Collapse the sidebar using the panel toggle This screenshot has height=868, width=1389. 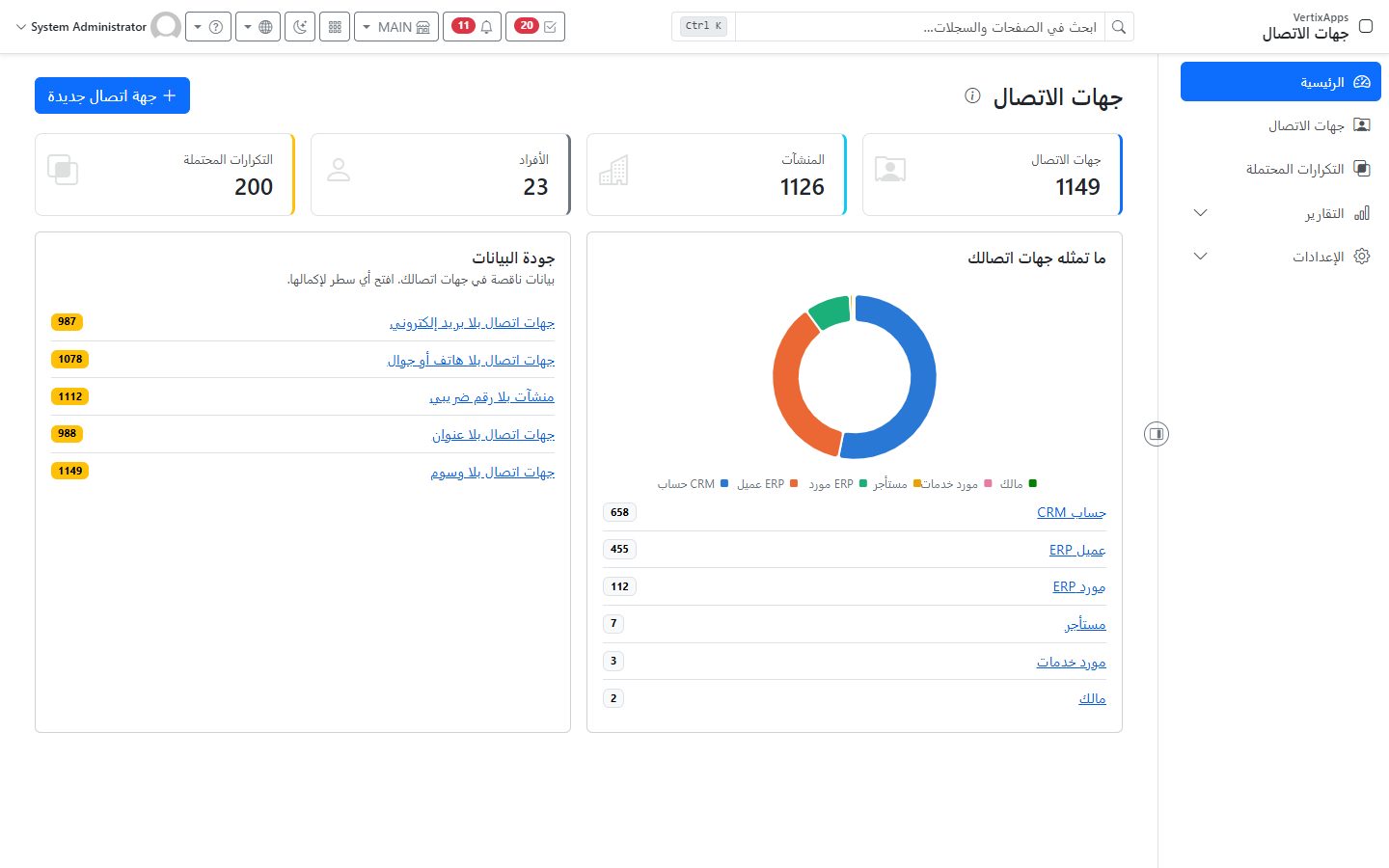tap(1157, 434)
